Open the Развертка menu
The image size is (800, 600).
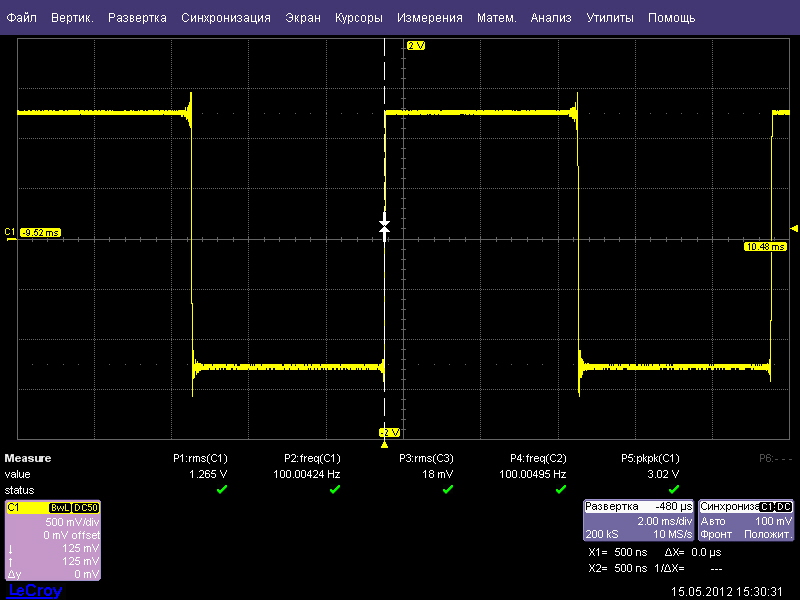point(138,18)
